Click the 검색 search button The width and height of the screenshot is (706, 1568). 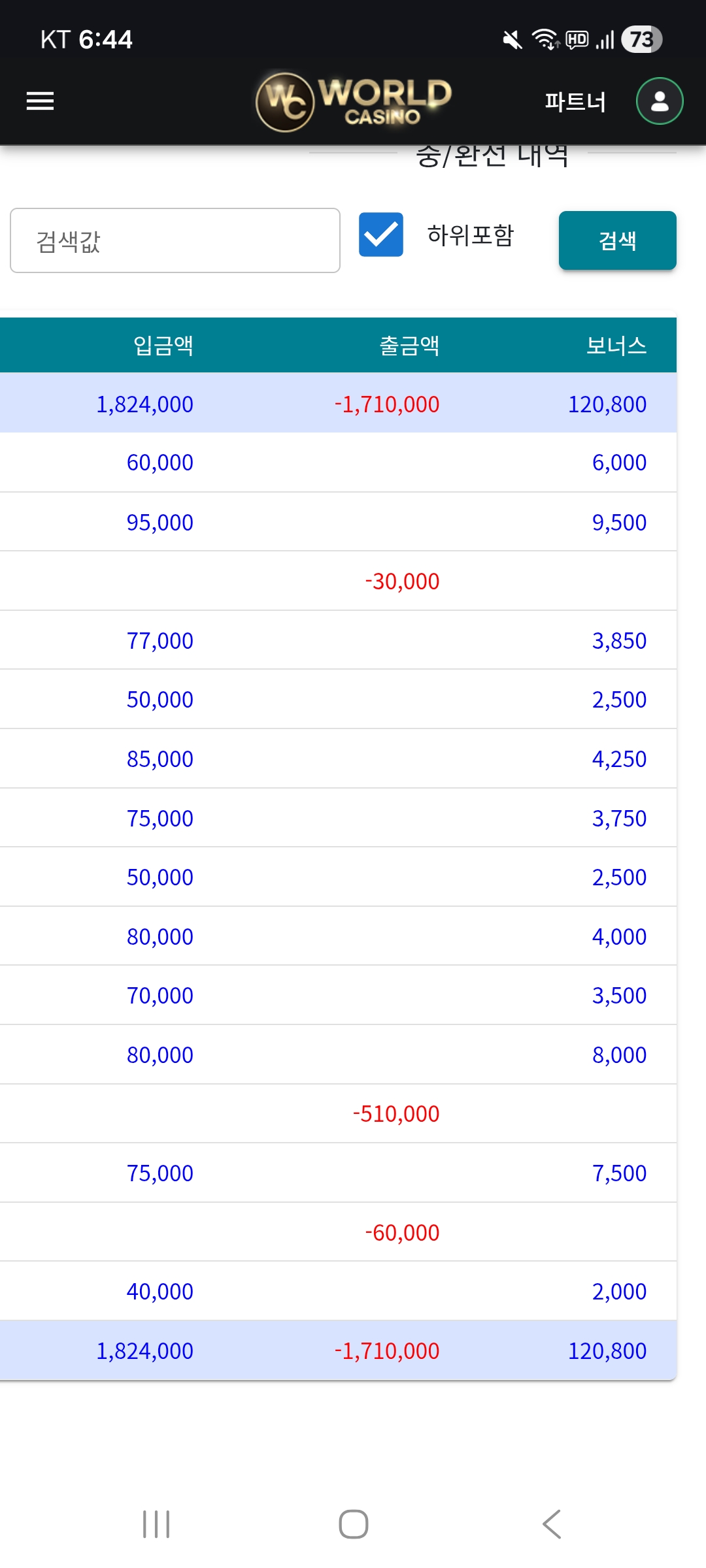pos(617,240)
